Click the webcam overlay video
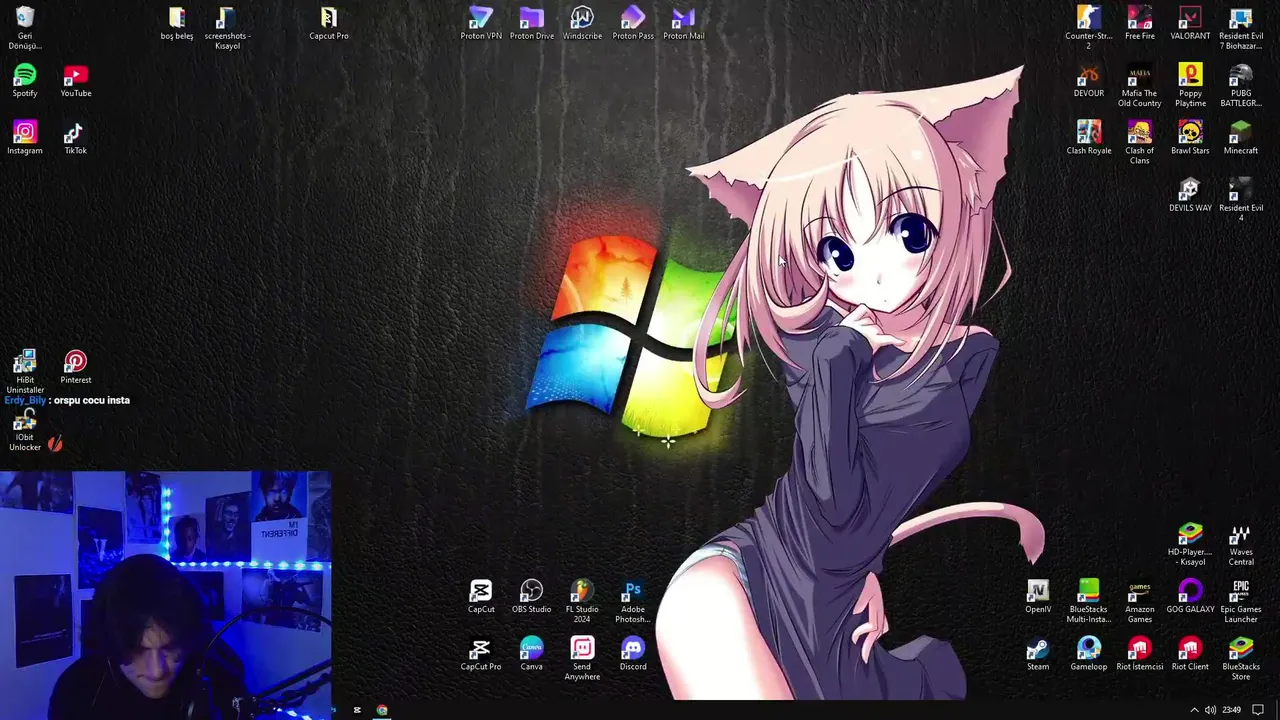 165,595
